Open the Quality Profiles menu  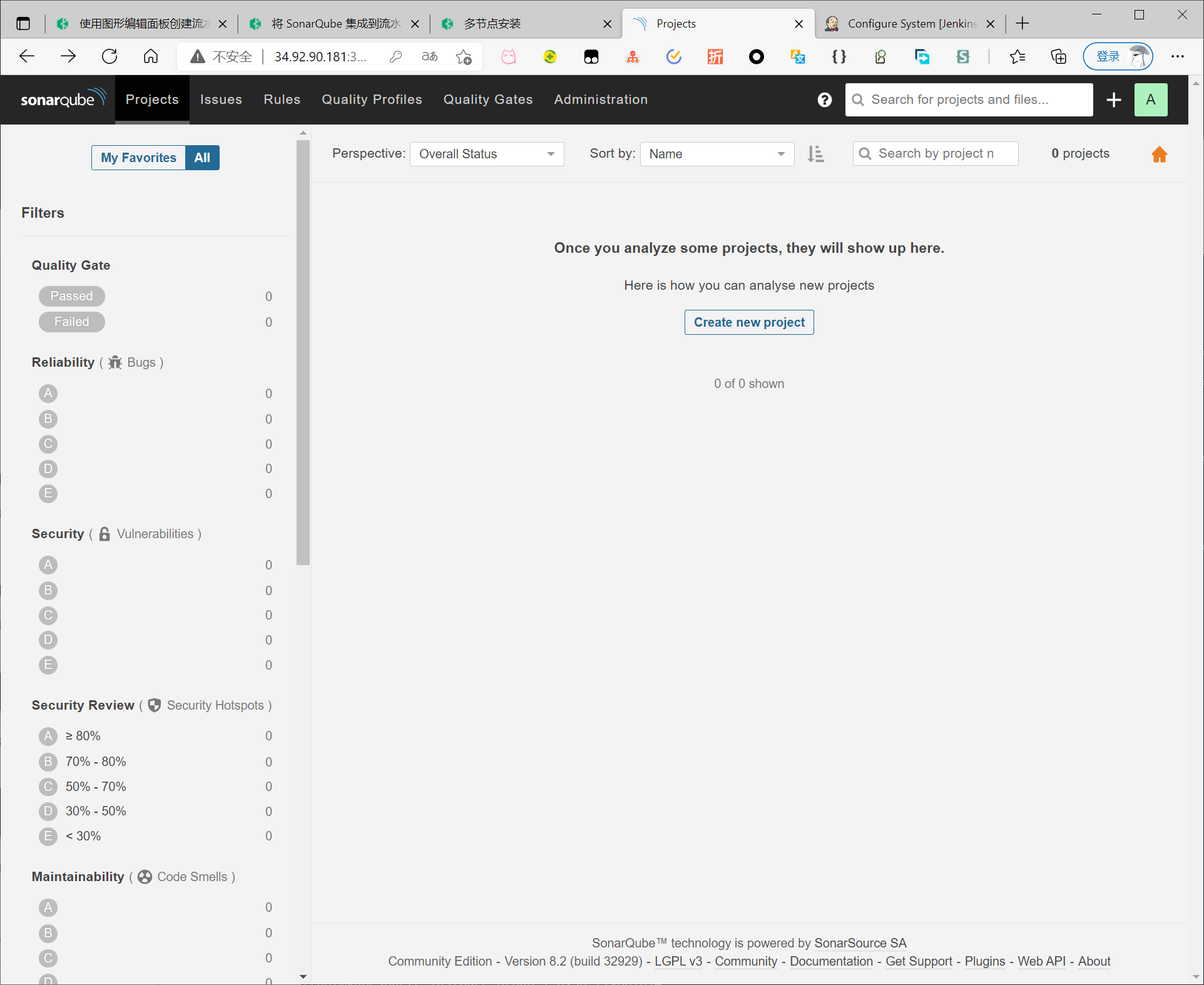click(372, 100)
